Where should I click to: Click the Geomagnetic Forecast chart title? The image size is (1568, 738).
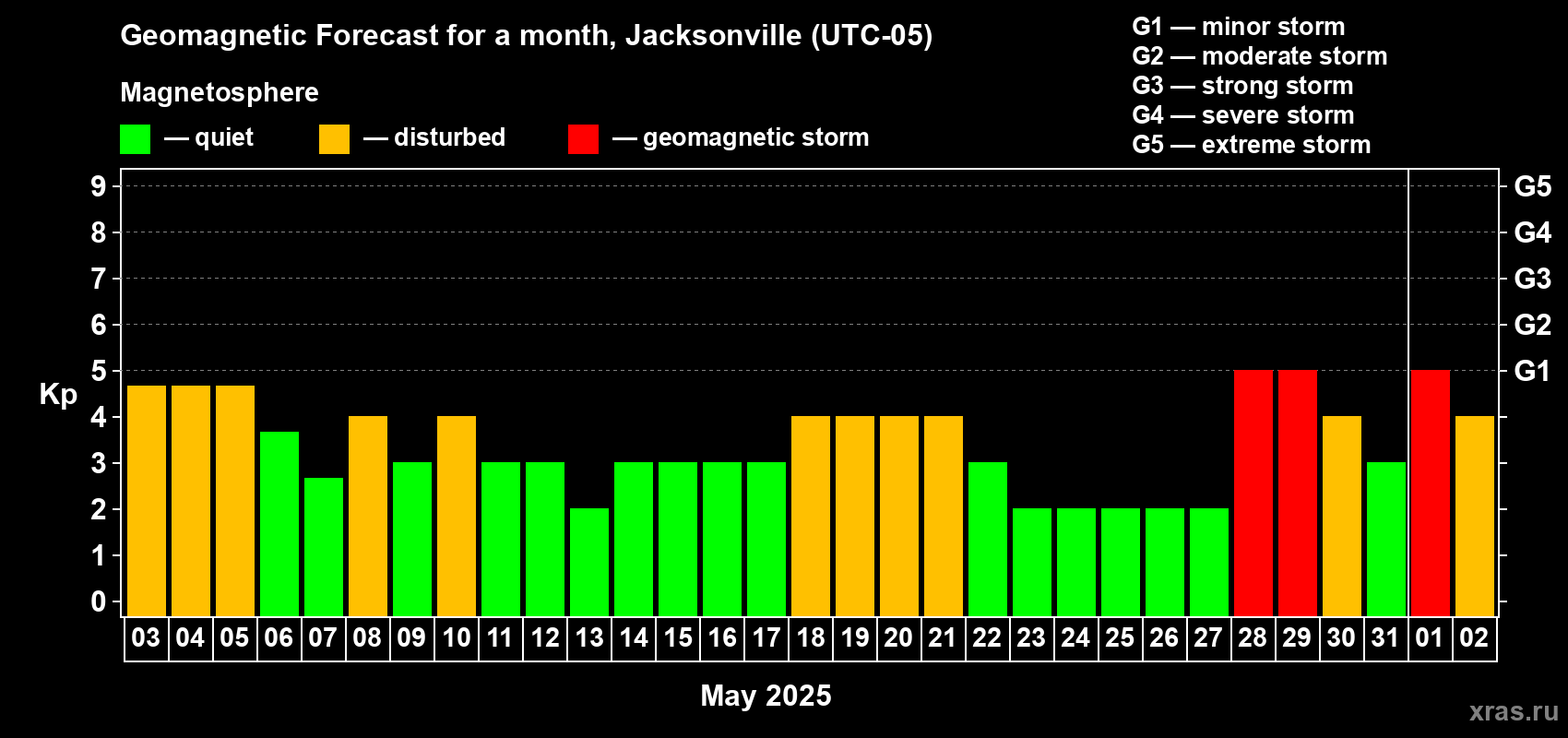click(527, 35)
